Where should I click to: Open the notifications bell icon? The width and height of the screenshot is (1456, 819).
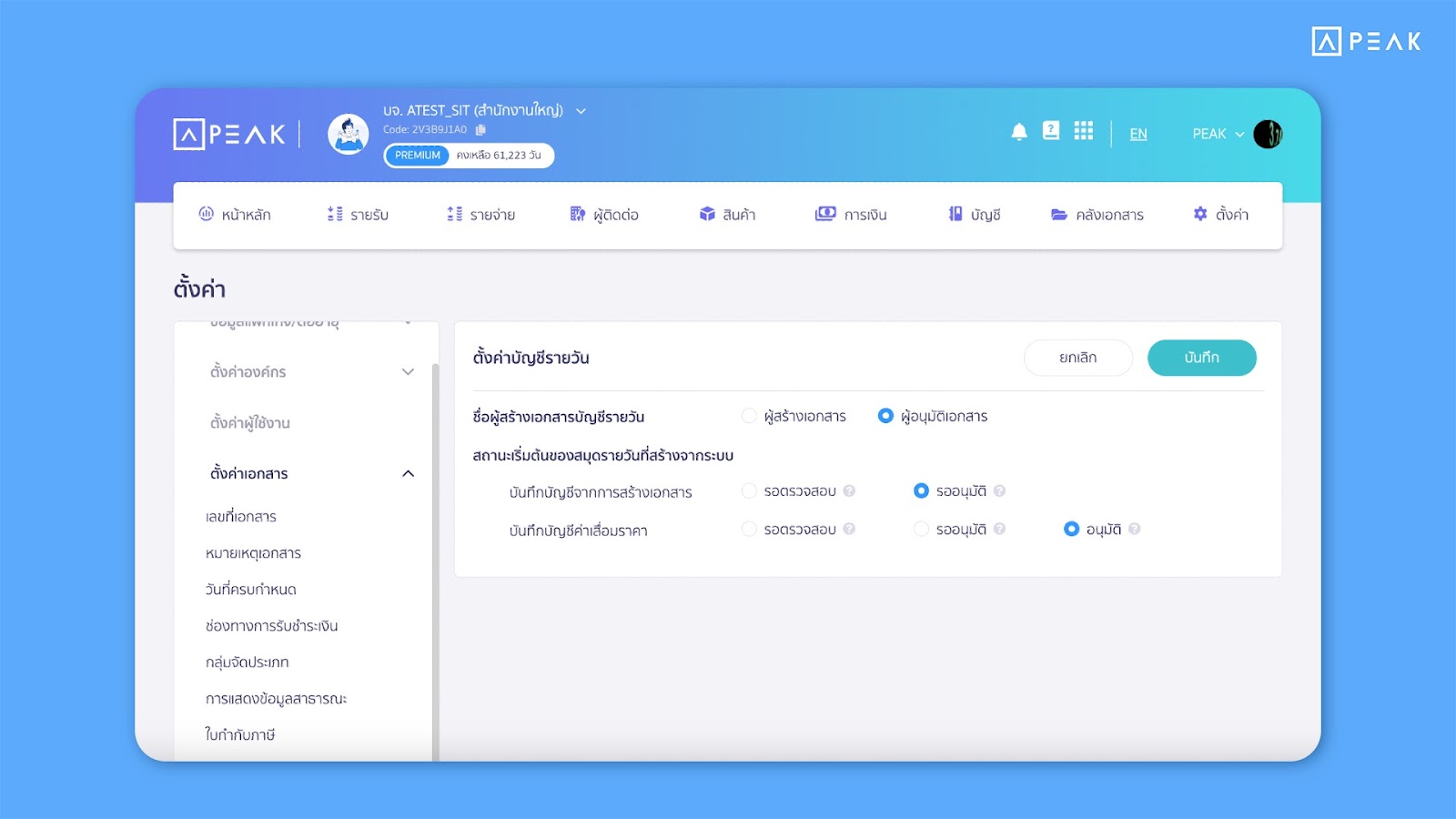point(1019,132)
